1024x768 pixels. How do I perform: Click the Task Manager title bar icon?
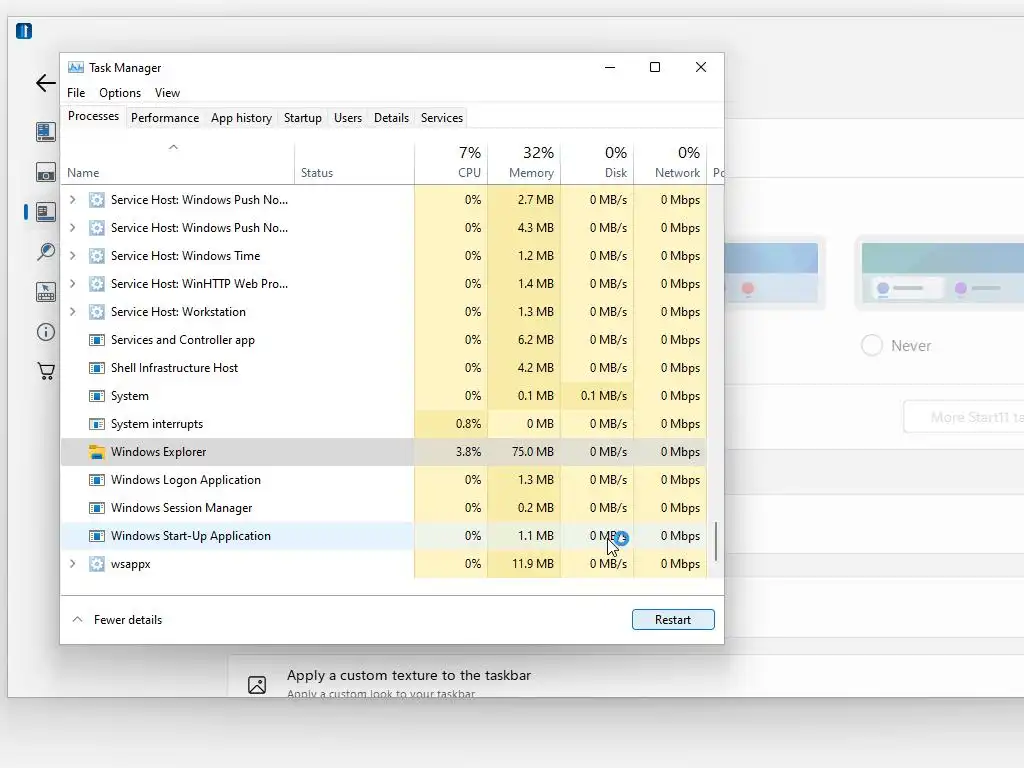coord(76,67)
